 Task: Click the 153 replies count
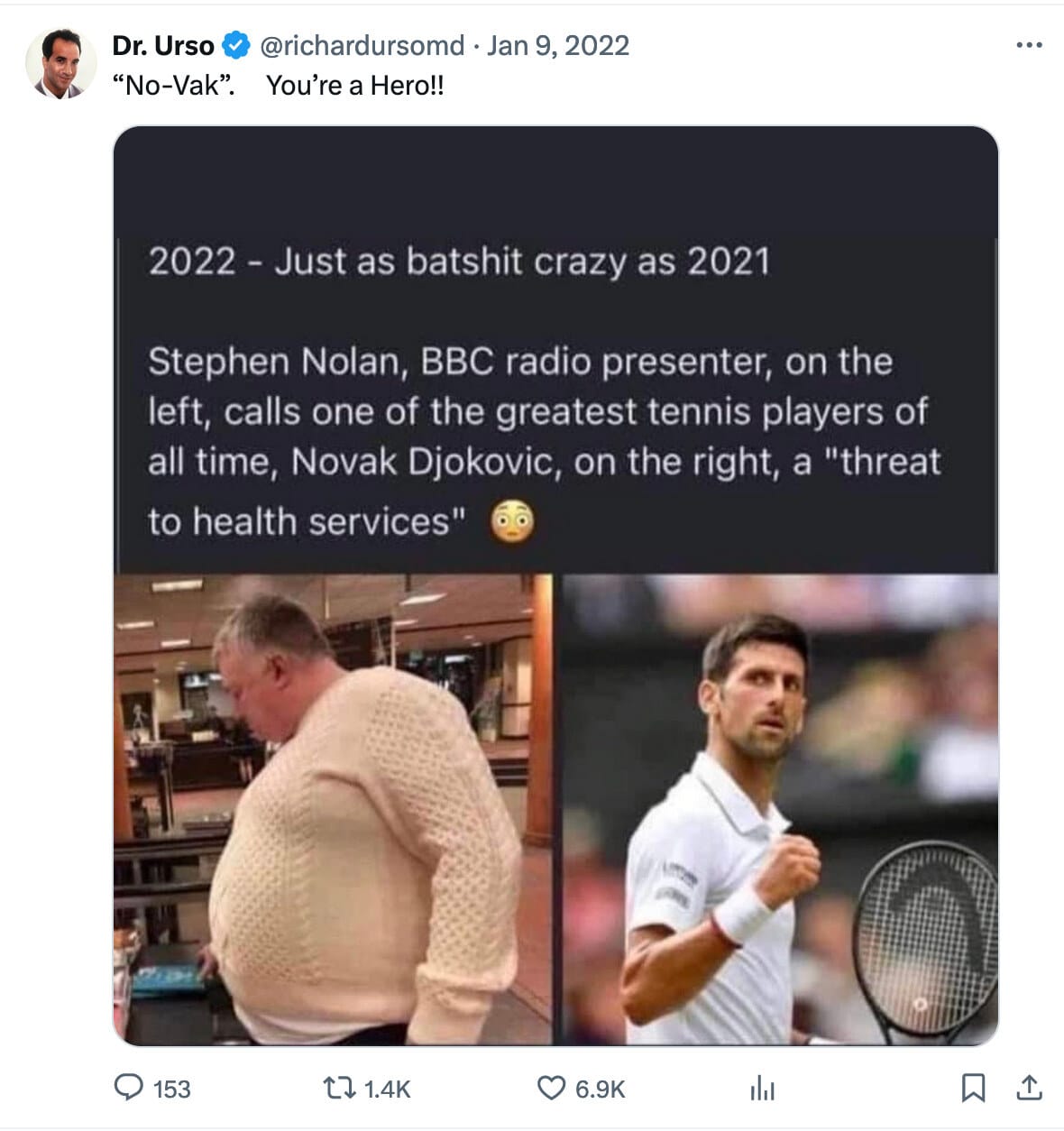pos(172,1090)
